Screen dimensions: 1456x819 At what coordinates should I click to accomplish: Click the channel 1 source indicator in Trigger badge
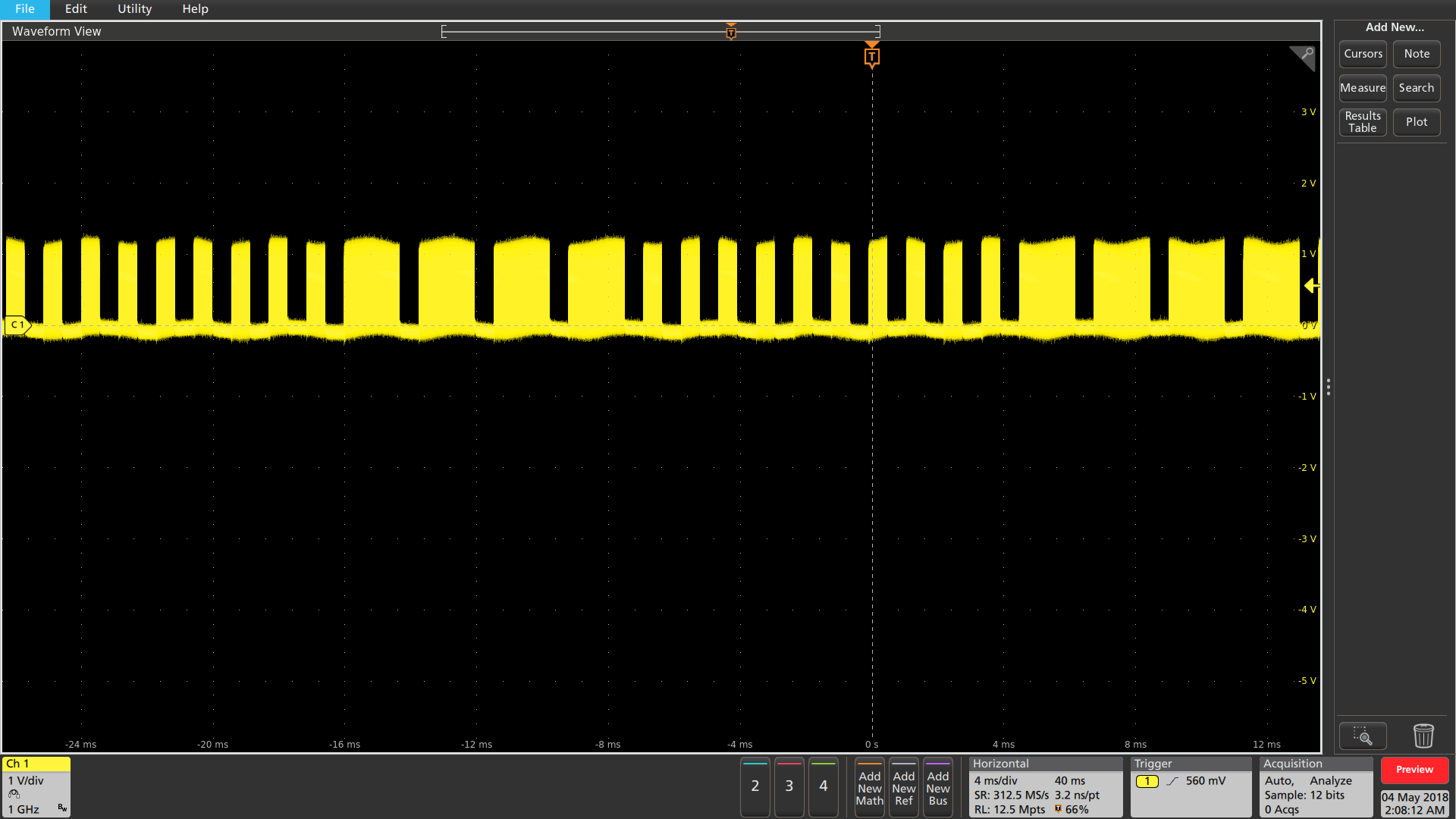point(1147,781)
